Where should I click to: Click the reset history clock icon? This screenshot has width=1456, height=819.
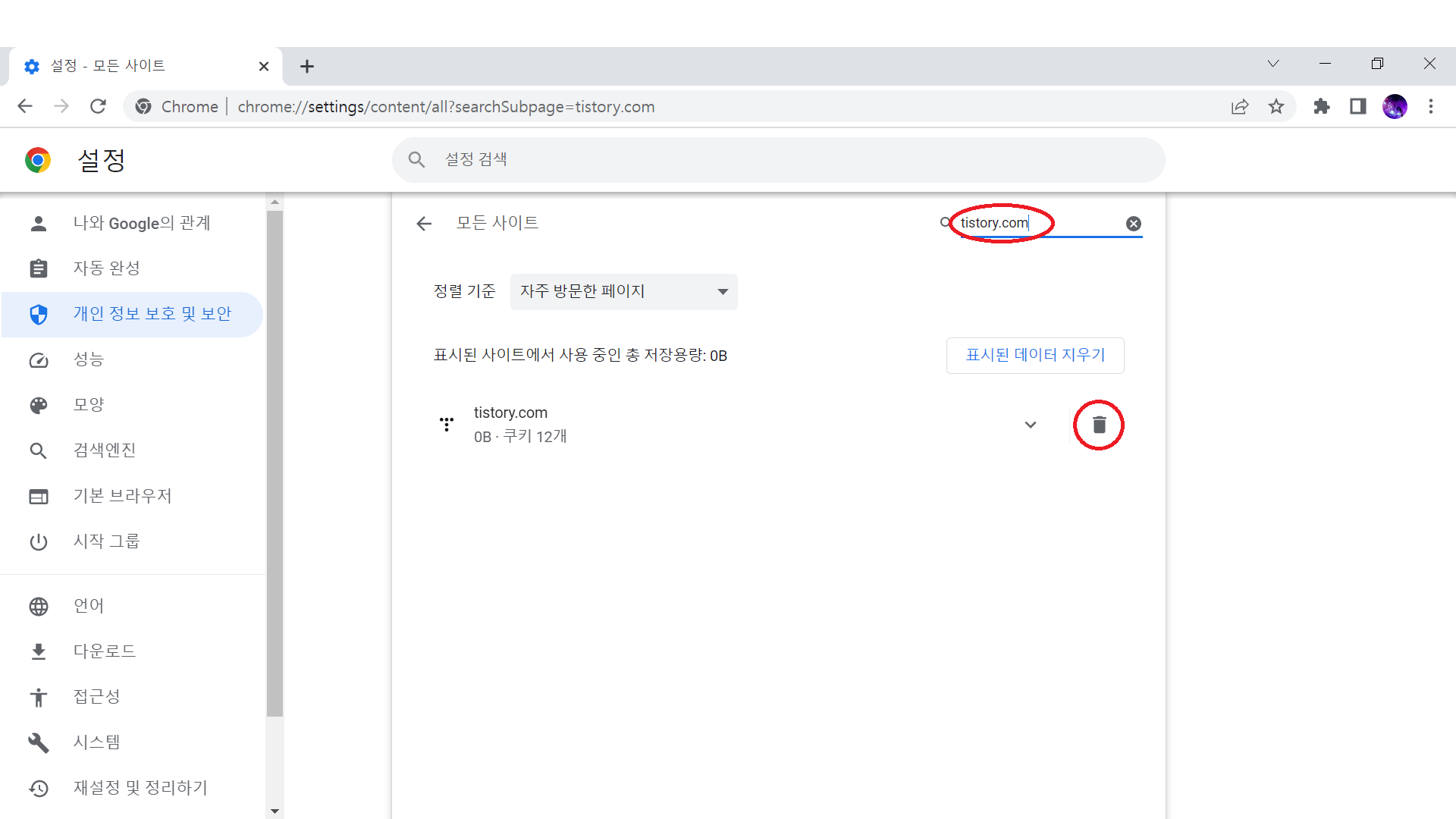(39, 789)
